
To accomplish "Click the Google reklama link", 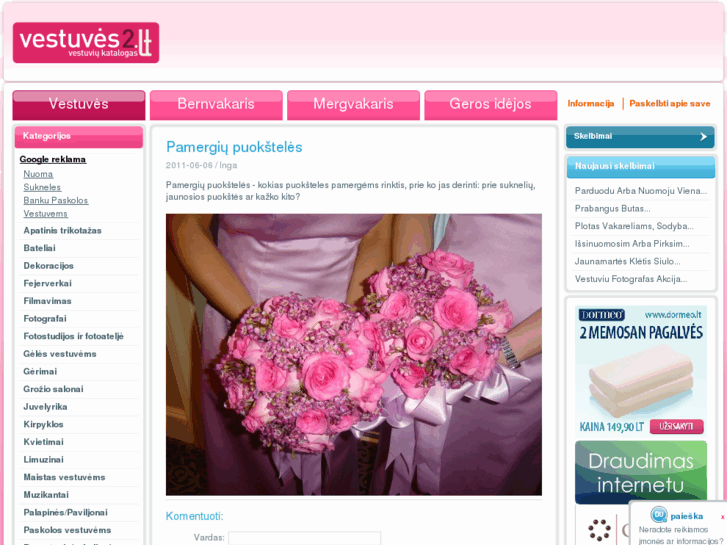I will 53,159.
